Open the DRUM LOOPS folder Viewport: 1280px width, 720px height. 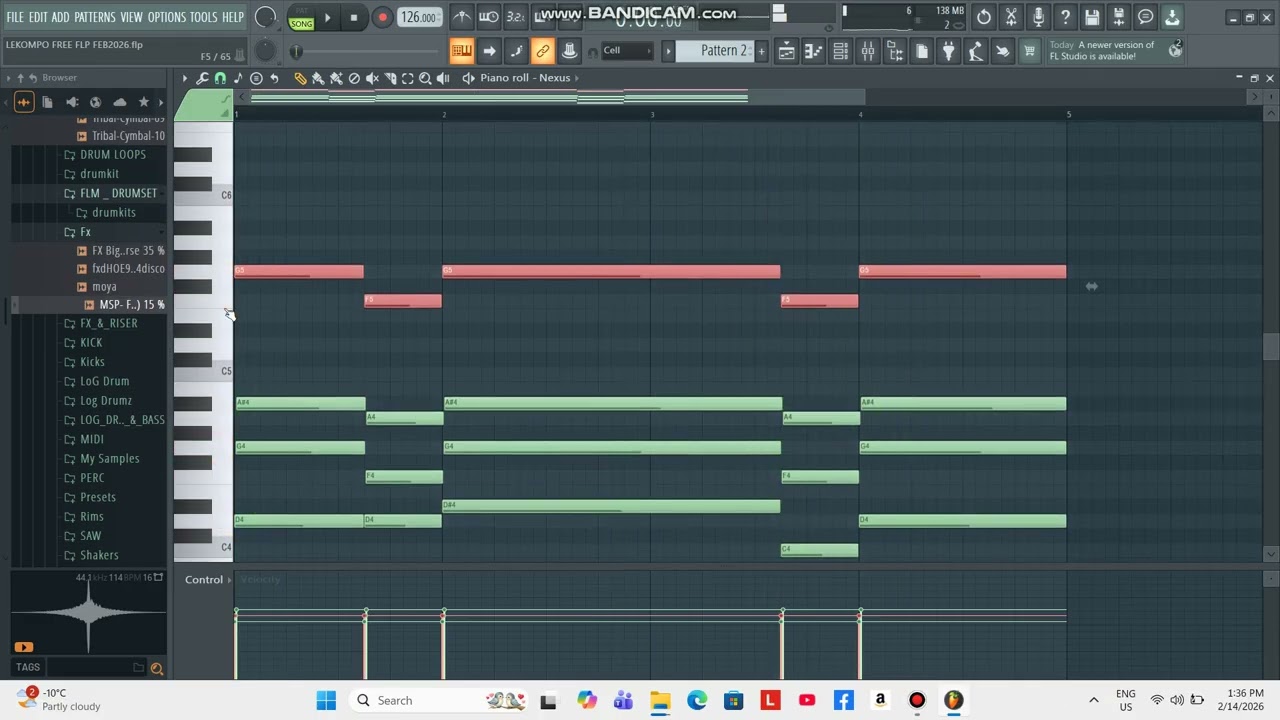[x=106, y=155]
